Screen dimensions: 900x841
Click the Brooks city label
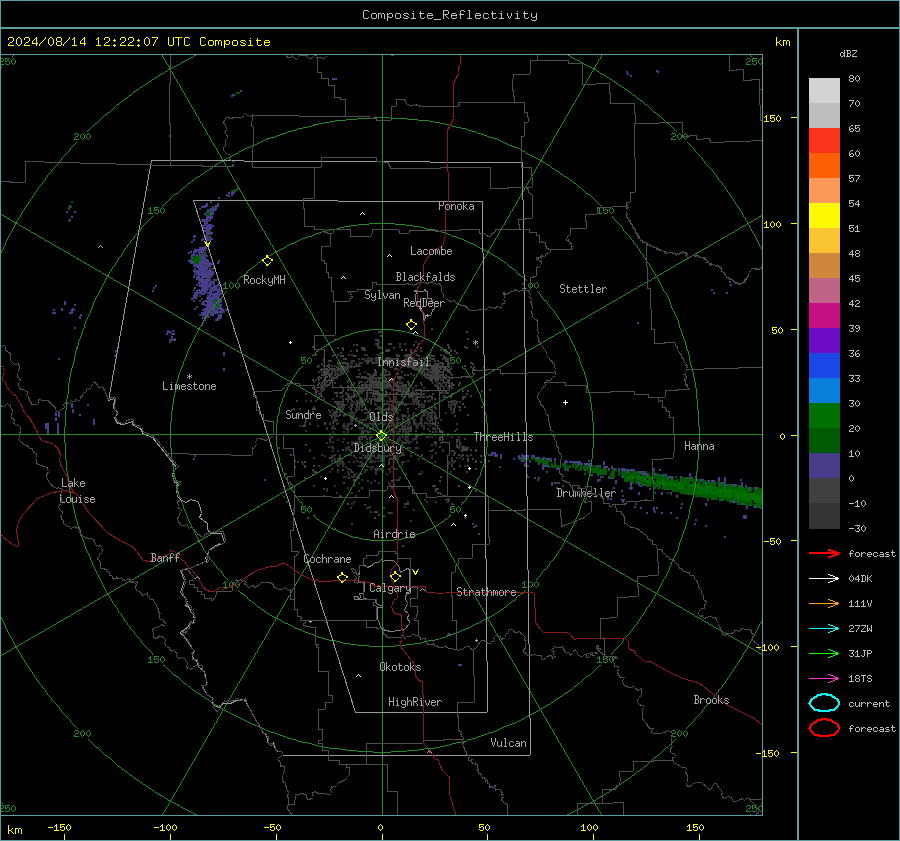click(x=711, y=700)
